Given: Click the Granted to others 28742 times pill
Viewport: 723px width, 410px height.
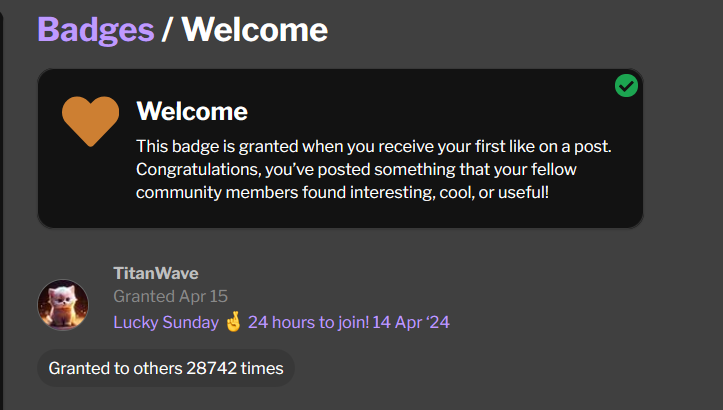Looking at the screenshot, I should pos(166,368).
